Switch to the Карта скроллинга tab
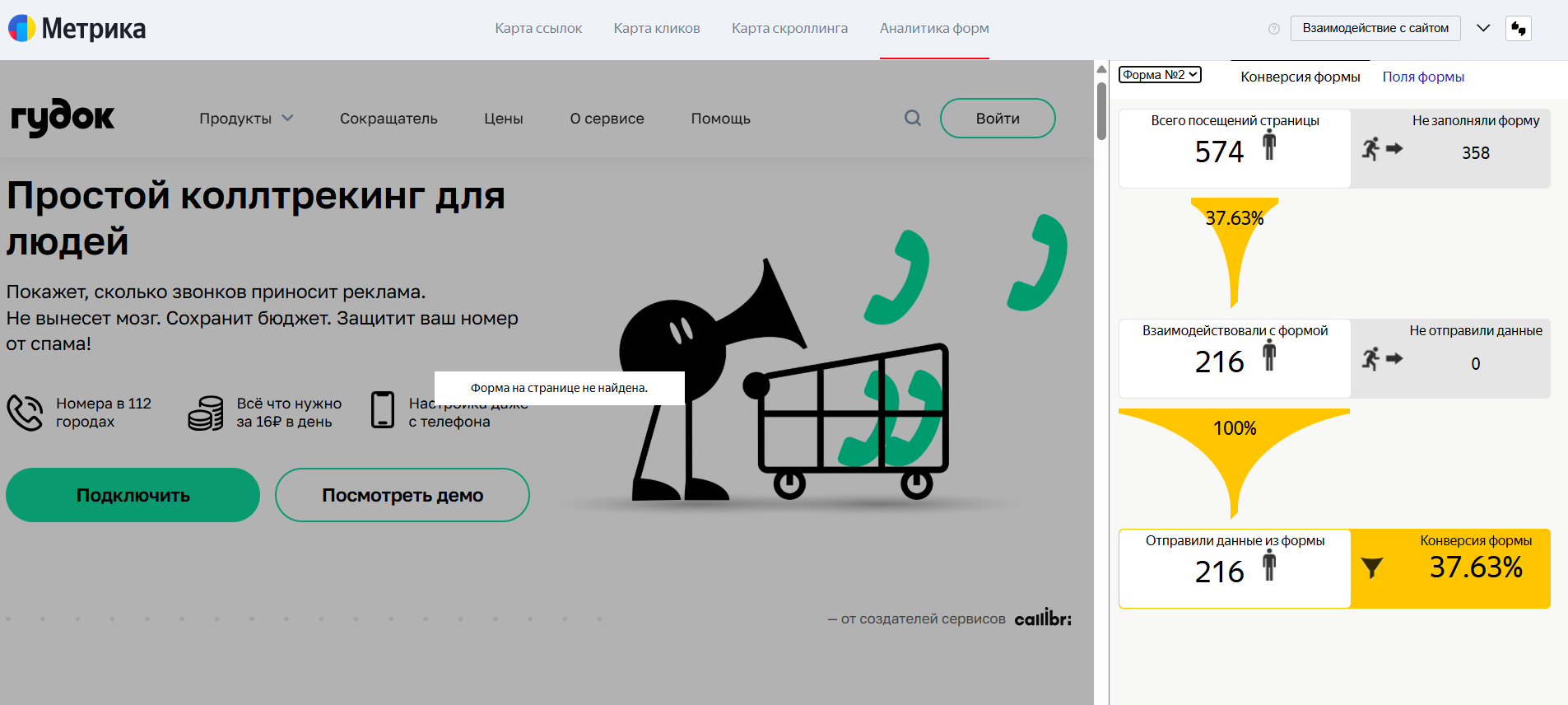1568x705 pixels. [789, 29]
